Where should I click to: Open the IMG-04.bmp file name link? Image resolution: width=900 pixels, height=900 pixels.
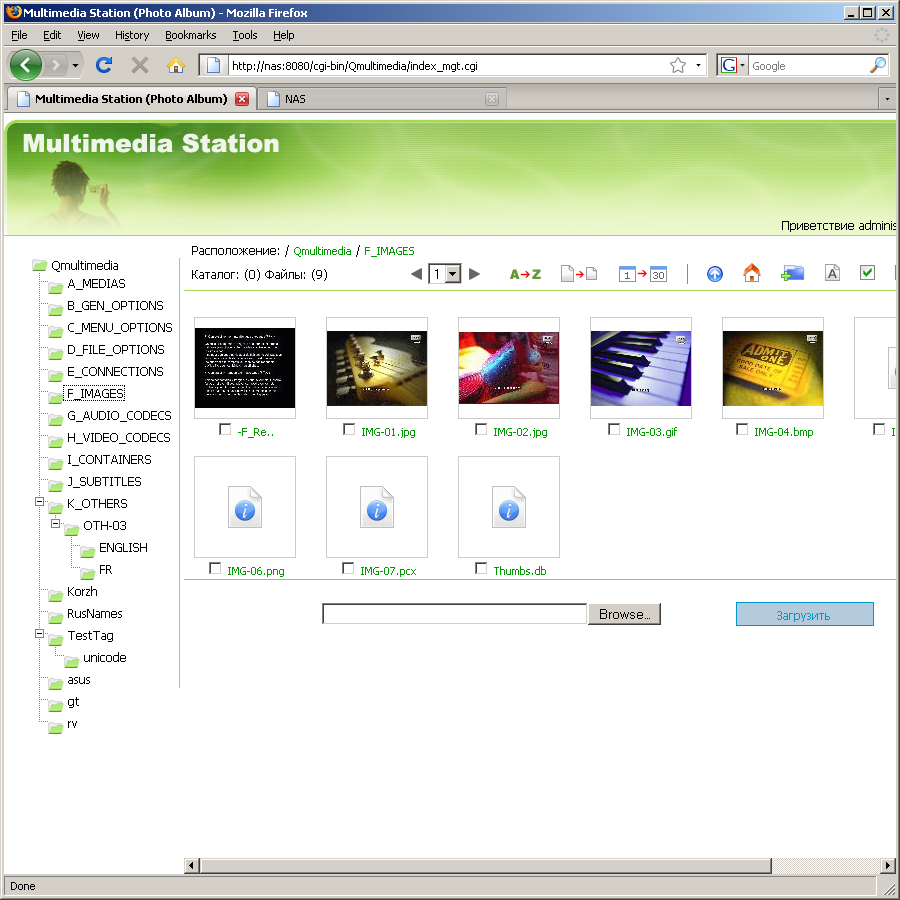click(x=783, y=432)
